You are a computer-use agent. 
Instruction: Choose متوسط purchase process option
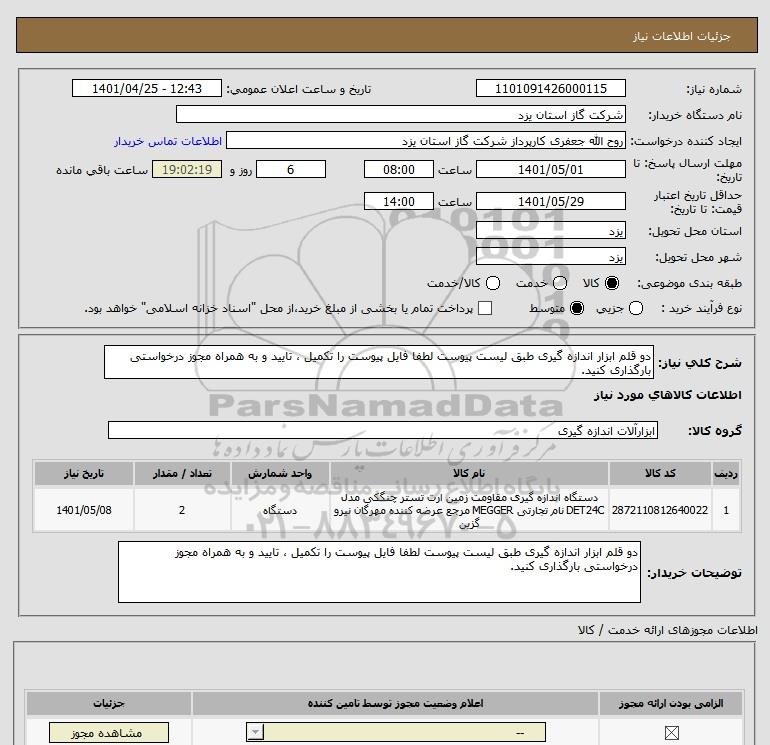click(x=577, y=308)
